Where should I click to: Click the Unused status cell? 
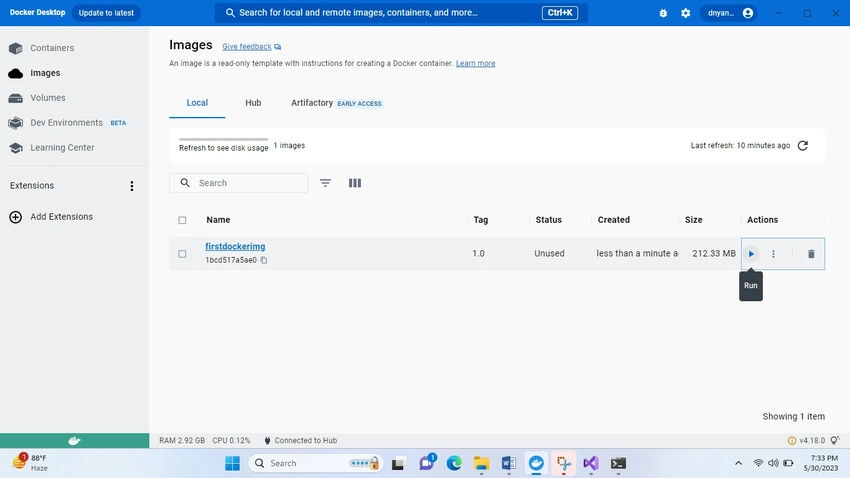coord(549,254)
